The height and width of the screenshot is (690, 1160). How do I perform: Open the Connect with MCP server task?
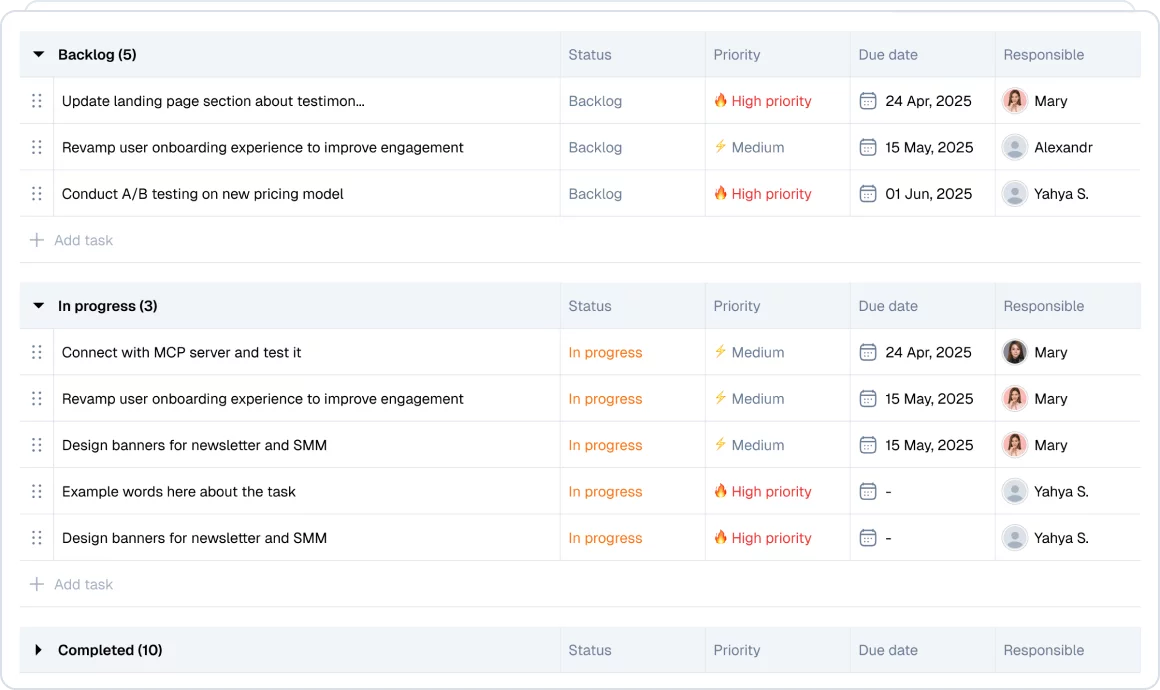[181, 352]
